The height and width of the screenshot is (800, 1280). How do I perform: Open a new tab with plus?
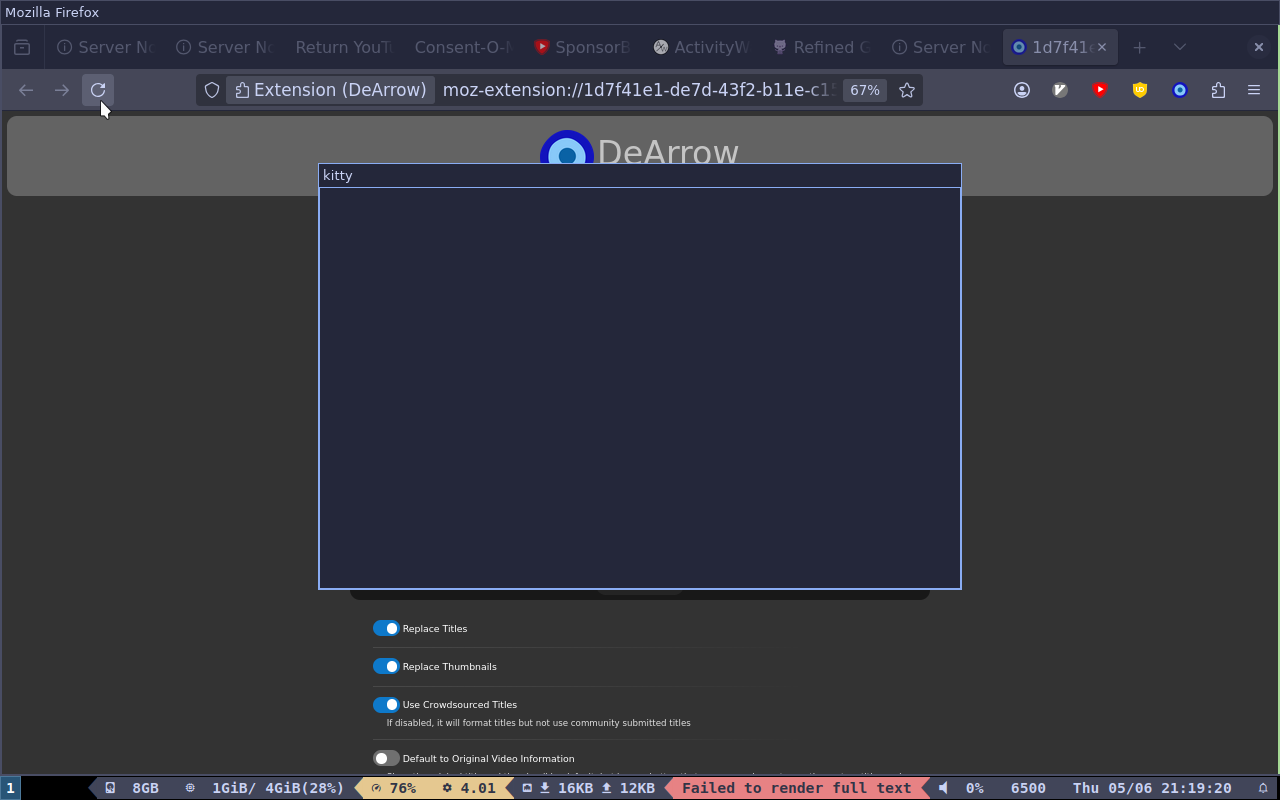(1139, 47)
